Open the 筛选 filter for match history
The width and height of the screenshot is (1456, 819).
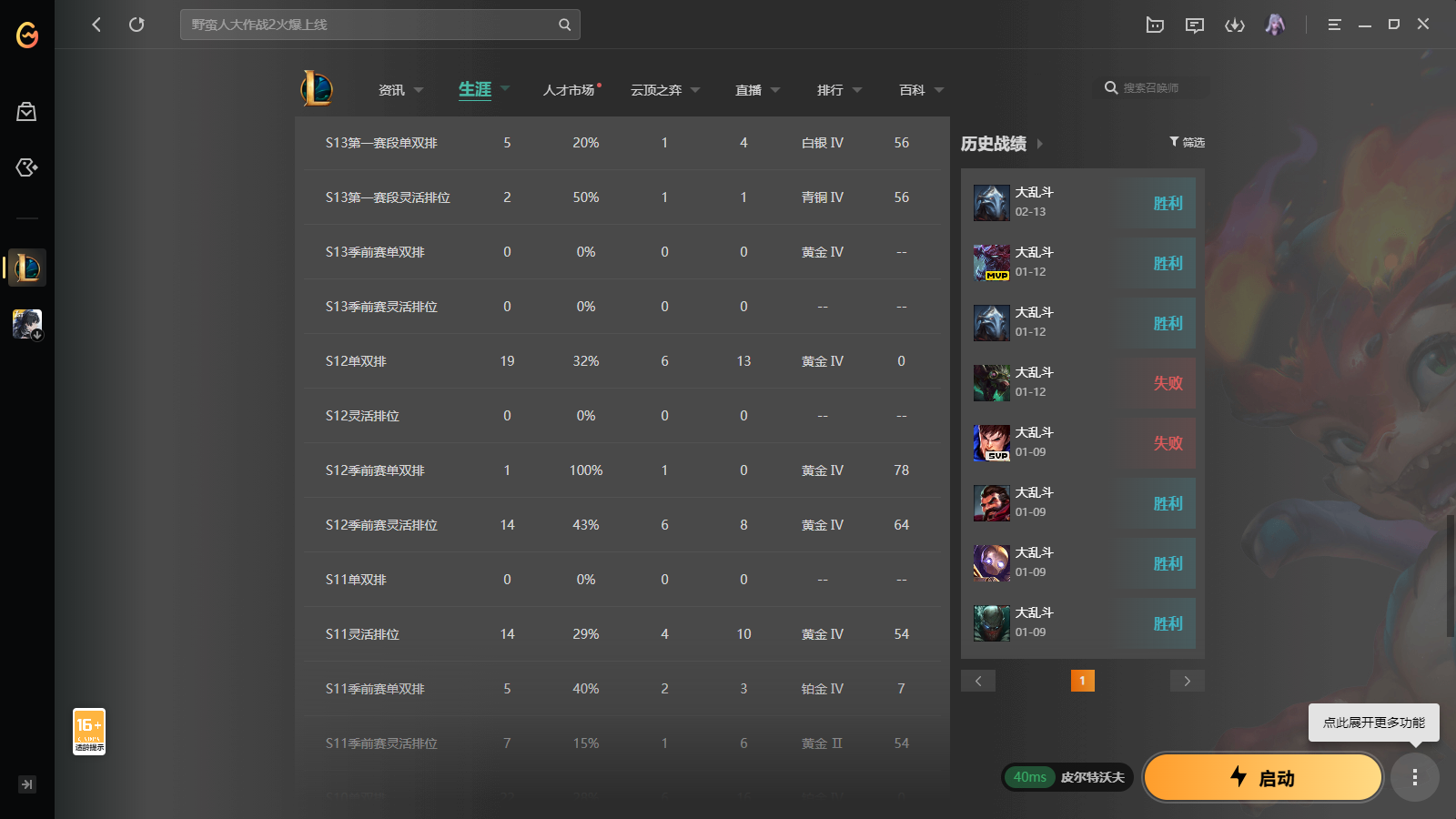coord(1188,142)
